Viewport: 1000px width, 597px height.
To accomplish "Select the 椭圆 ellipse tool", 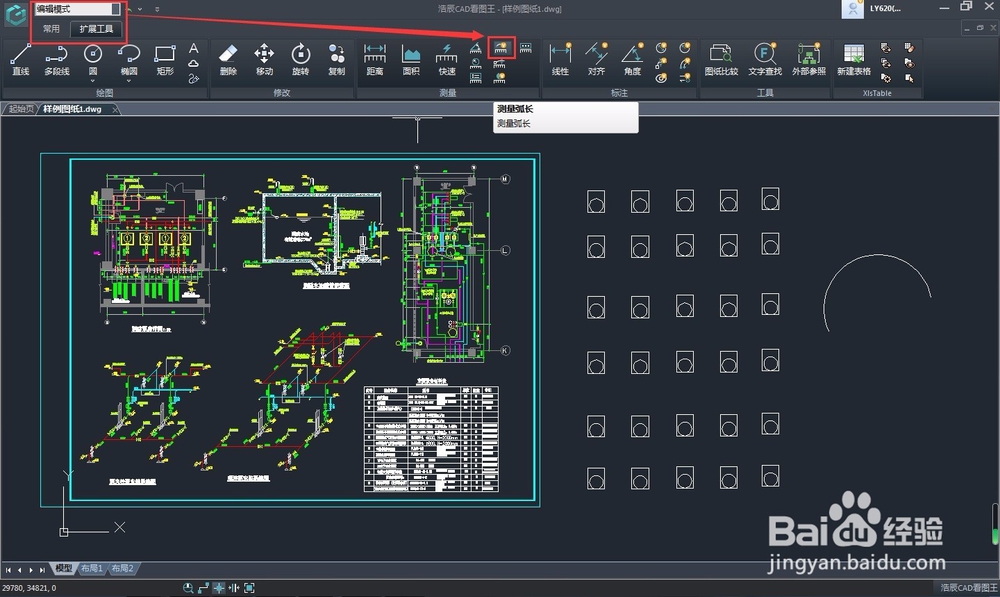I will pyautogui.click(x=129, y=59).
